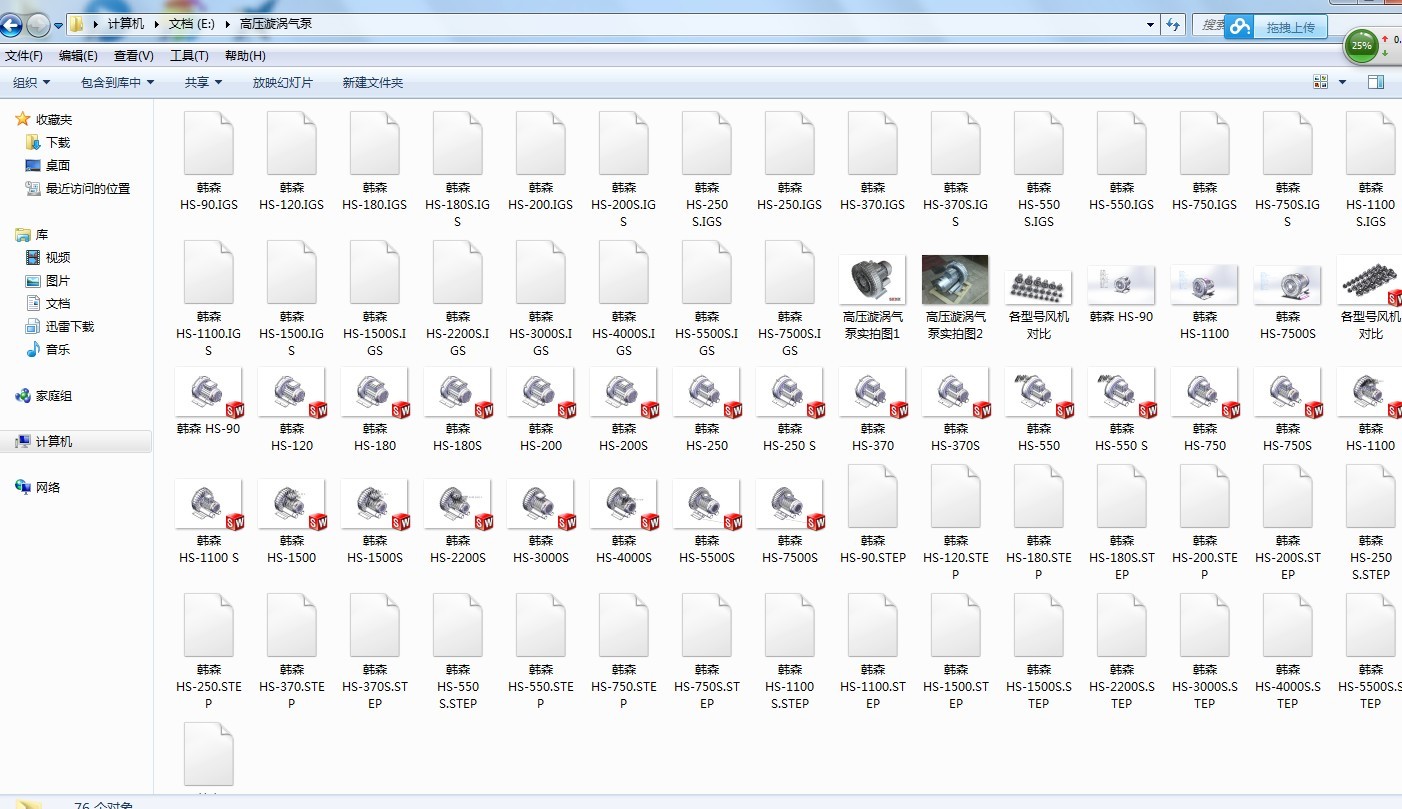Select SolidWorks part 韩森 HS-370S
Image resolution: width=1402 pixels, height=809 pixels.
point(956,410)
